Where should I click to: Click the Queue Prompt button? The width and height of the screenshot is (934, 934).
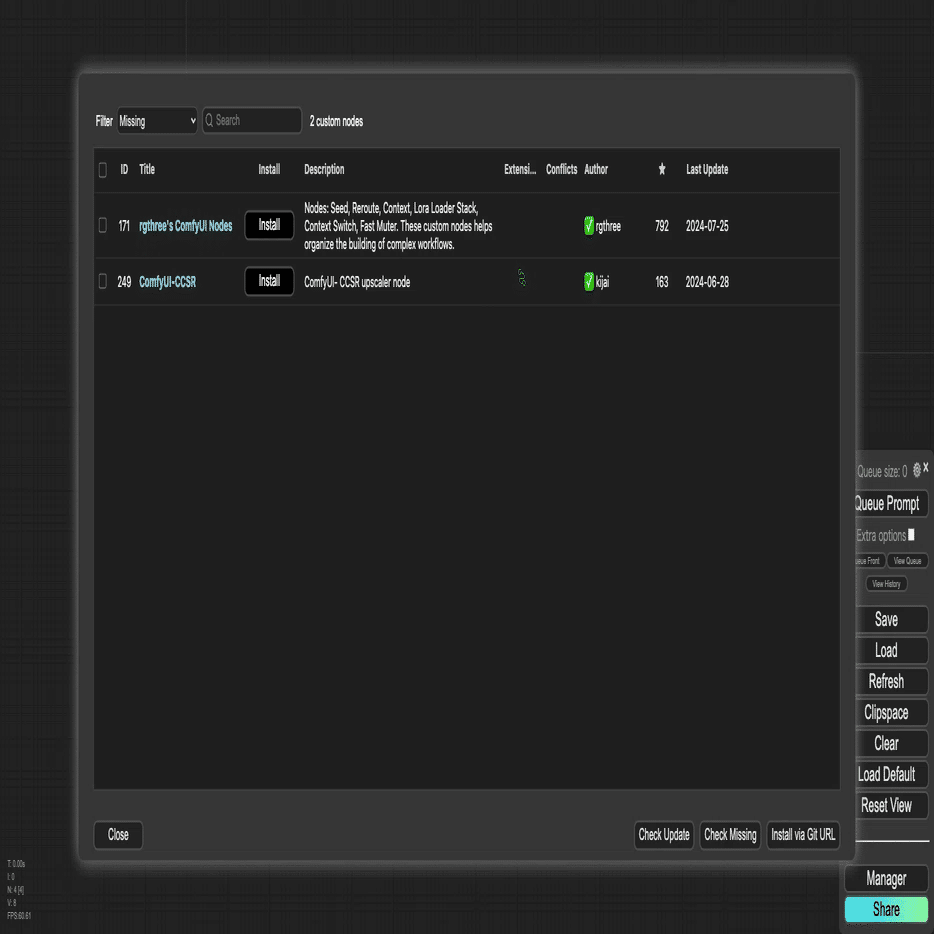pos(890,503)
